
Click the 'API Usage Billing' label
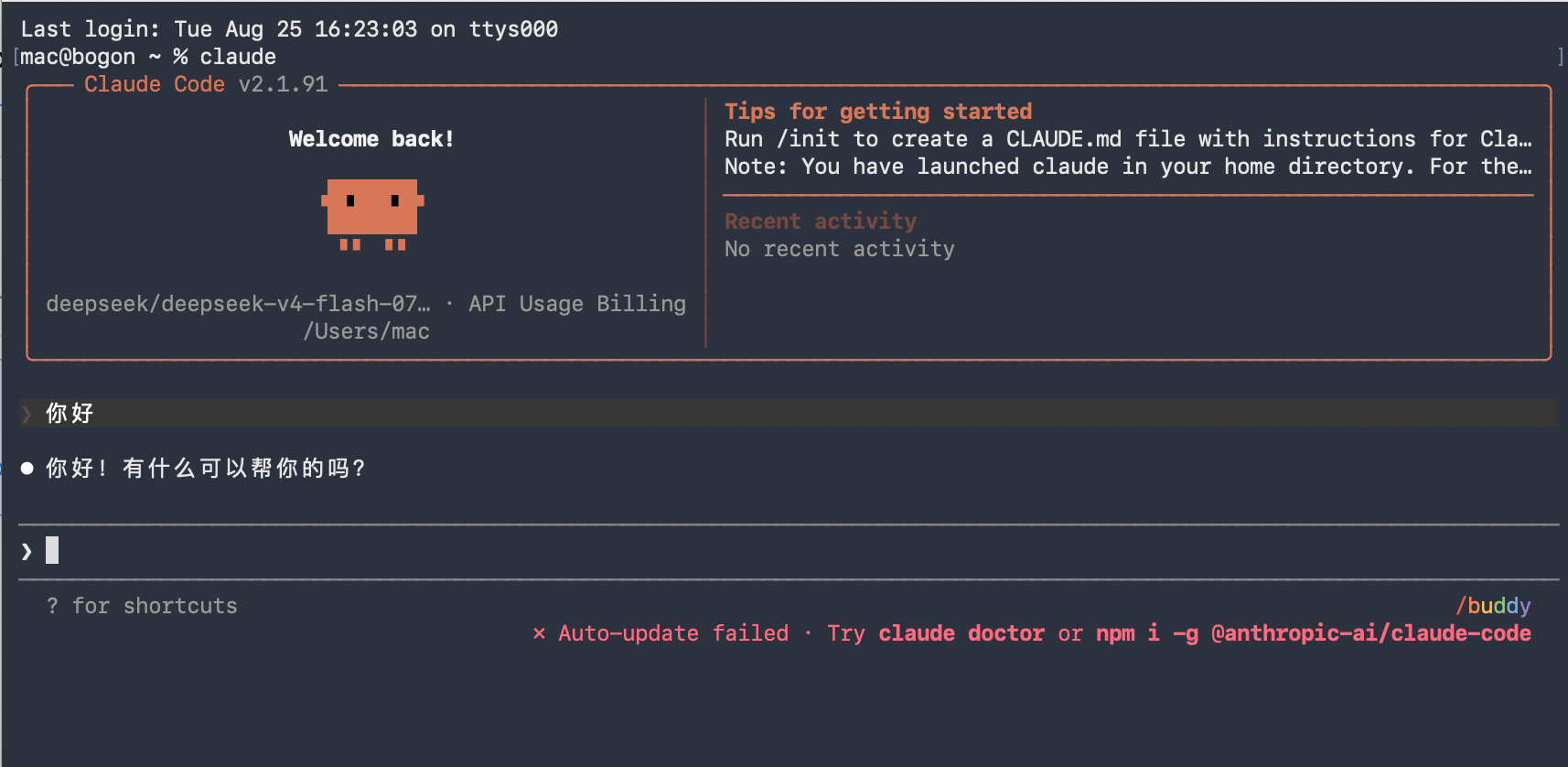click(577, 304)
